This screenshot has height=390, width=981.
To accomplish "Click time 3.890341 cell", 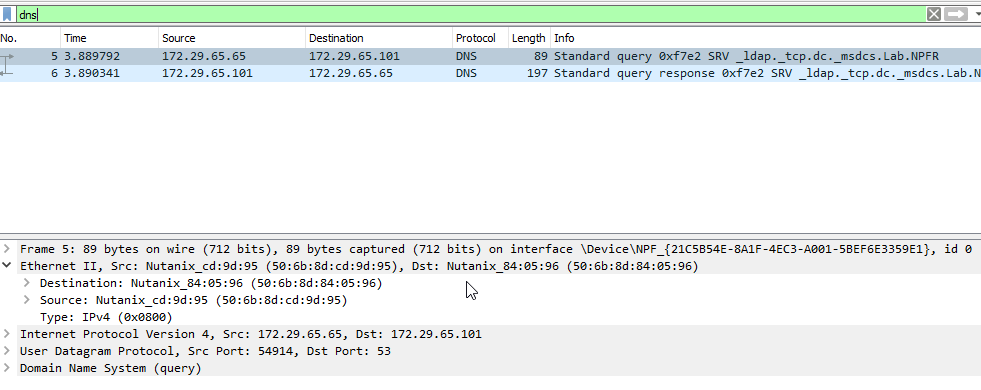I will [x=92, y=73].
